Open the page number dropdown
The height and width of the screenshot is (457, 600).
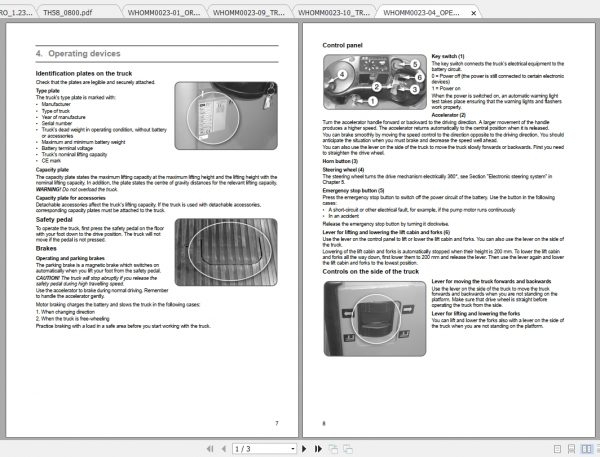pos(293,449)
